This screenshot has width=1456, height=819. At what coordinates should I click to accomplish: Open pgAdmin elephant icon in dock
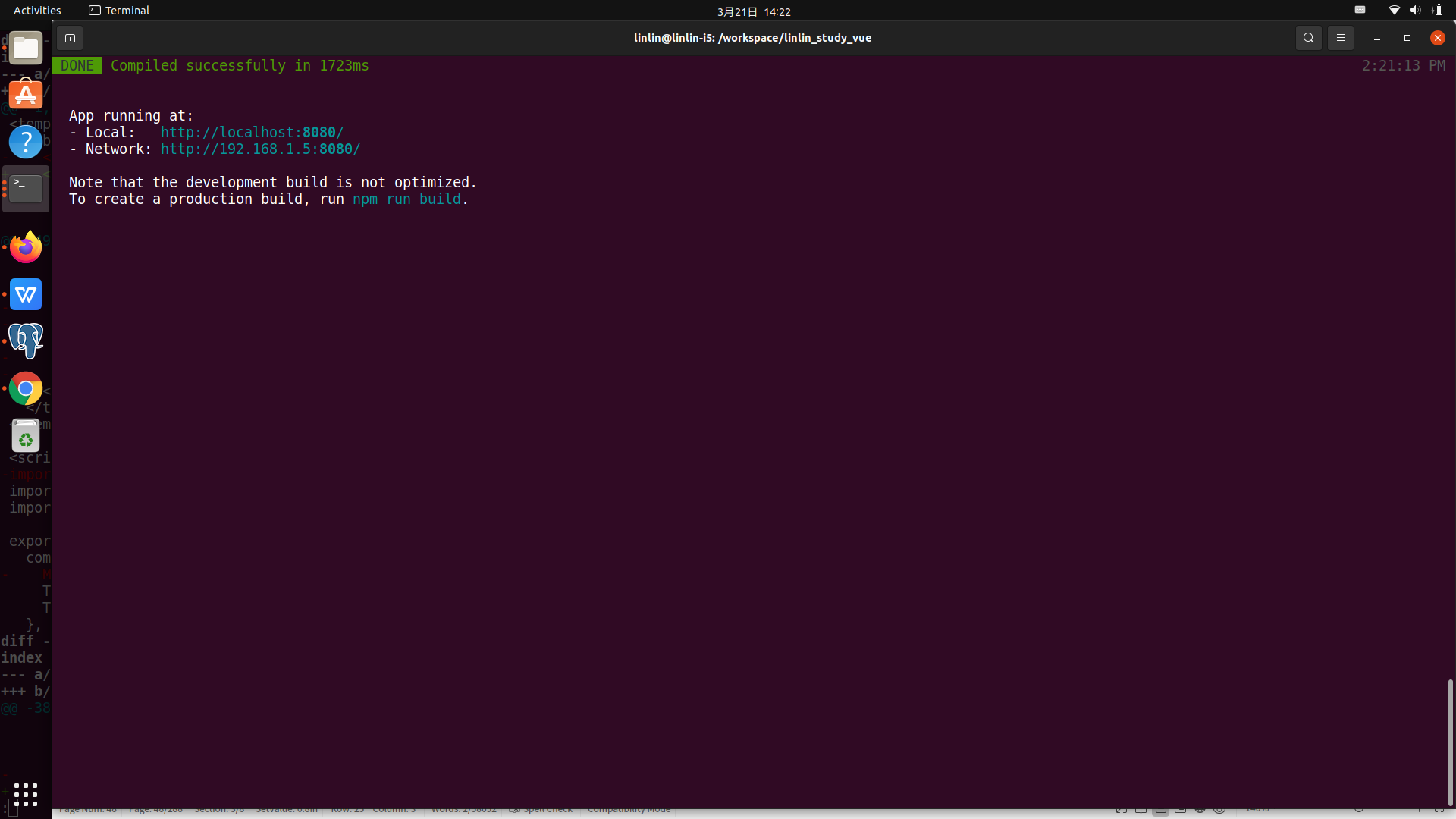(26, 341)
